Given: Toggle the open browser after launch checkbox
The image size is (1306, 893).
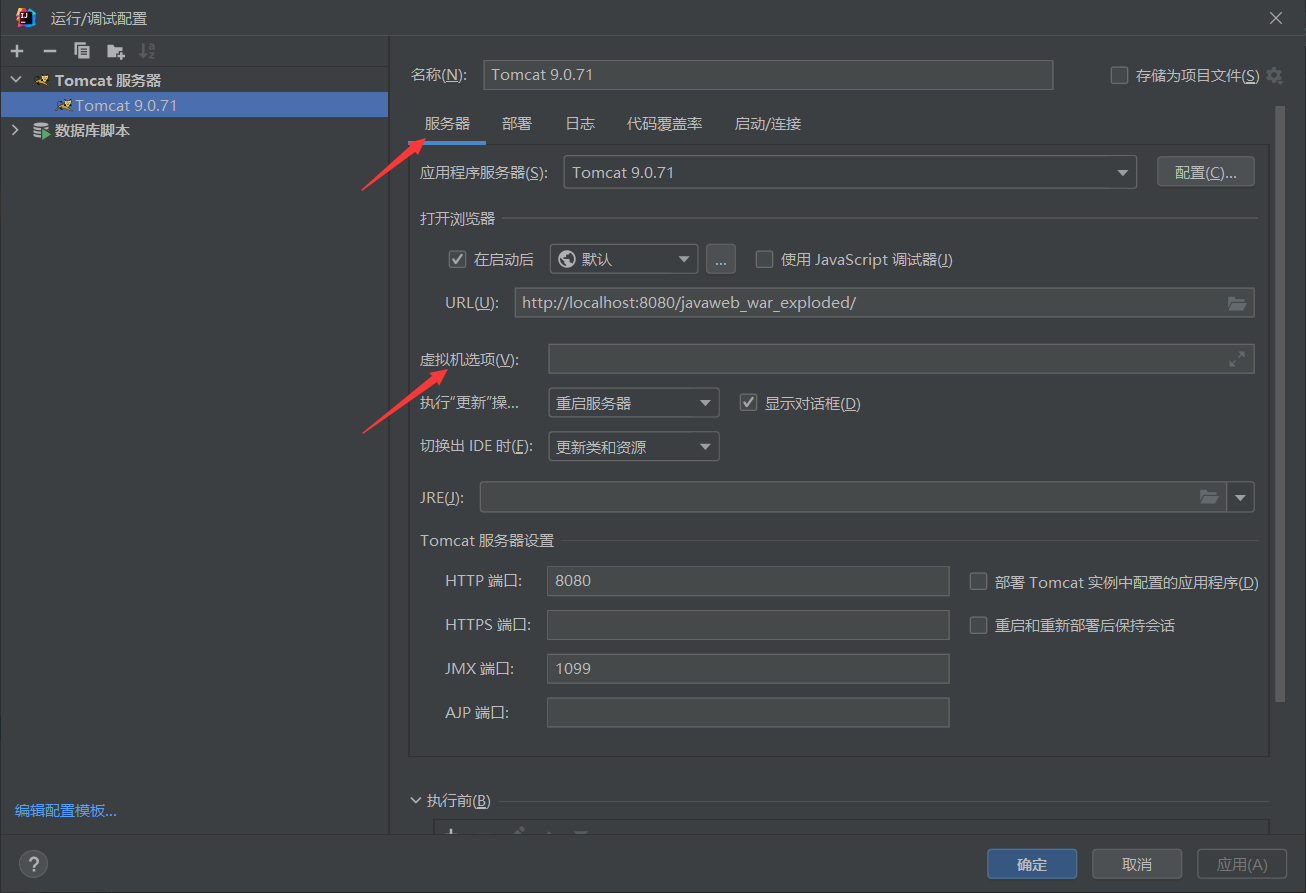Looking at the screenshot, I should [x=457, y=259].
